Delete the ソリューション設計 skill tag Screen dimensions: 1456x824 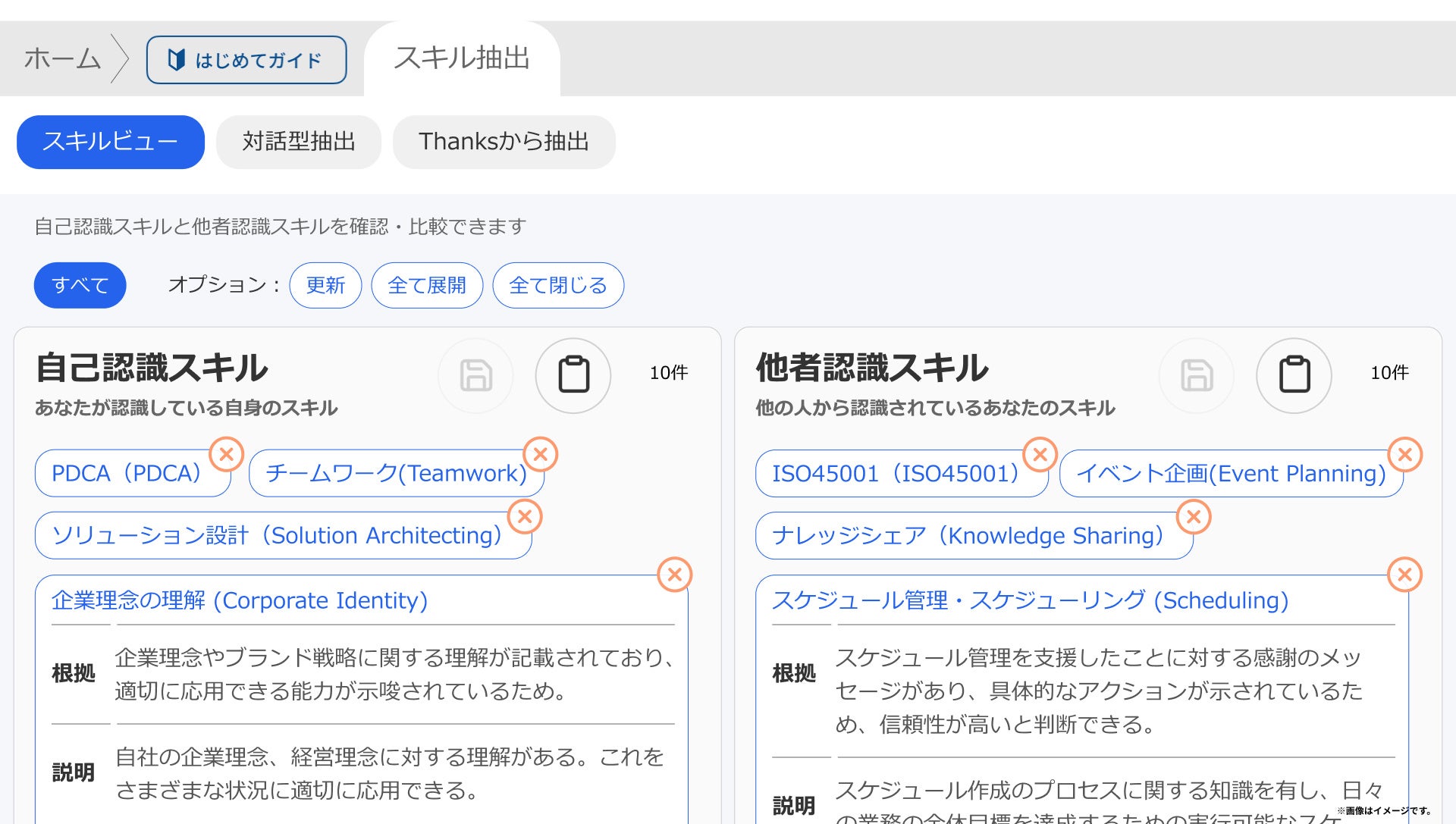click(x=525, y=517)
